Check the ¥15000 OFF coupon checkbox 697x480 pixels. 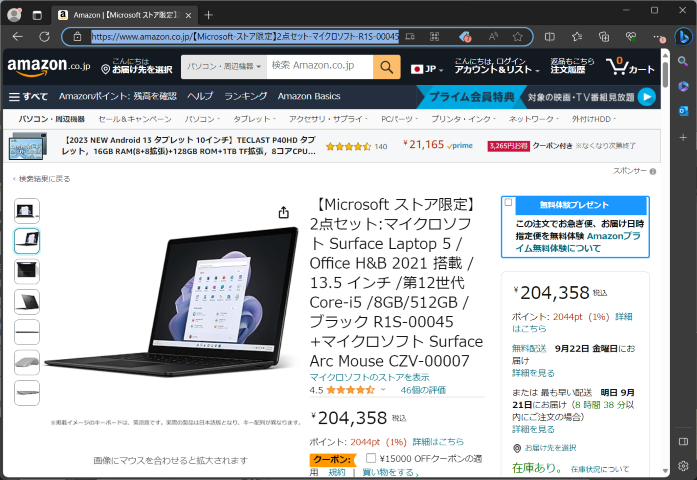click(x=371, y=458)
